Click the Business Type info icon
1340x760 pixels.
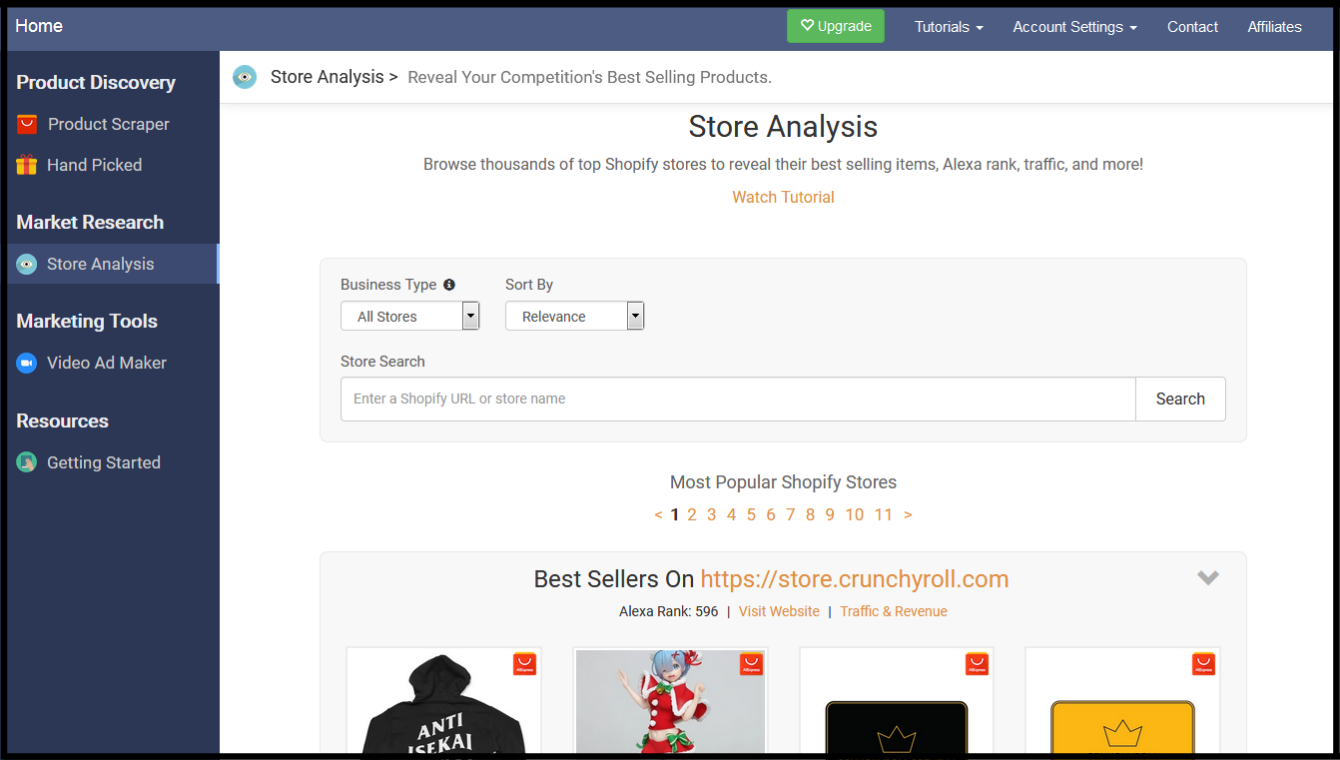coord(449,285)
